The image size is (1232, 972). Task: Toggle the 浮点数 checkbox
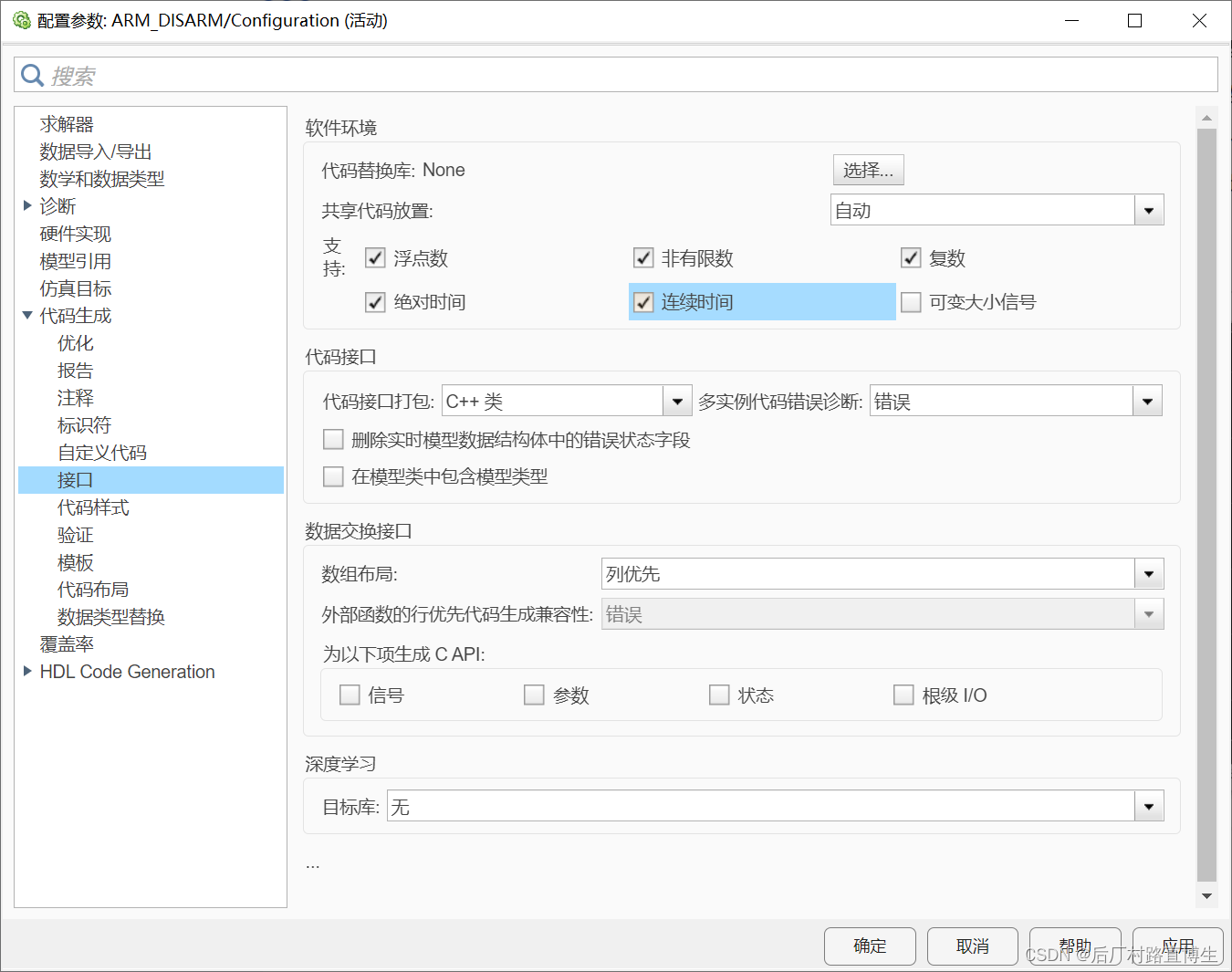[x=375, y=258]
